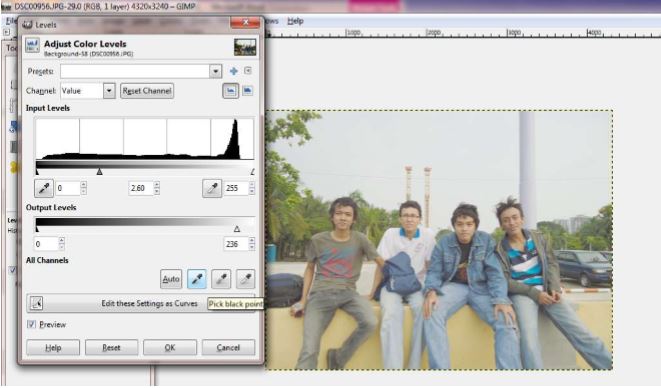Click the input gamma slider triangle
661x388 pixels.
click(x=99, y=172)
